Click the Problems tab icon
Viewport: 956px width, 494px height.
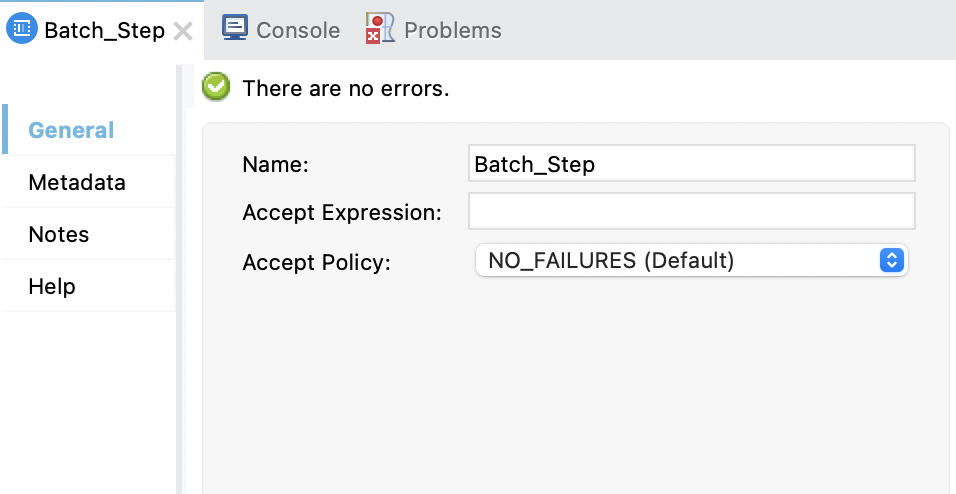[380, 29]
